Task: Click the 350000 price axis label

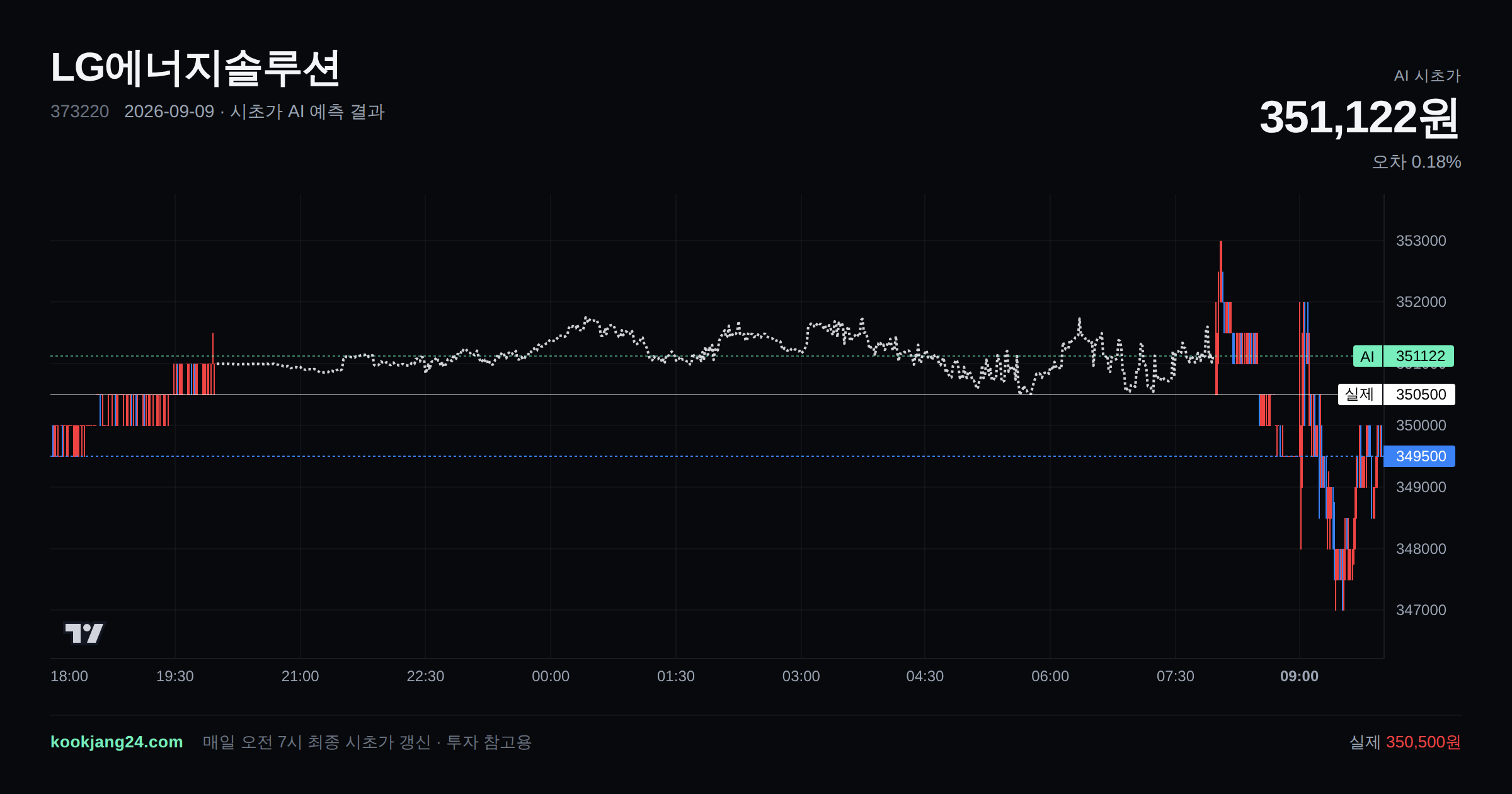Action: [x=1421, y=425]
